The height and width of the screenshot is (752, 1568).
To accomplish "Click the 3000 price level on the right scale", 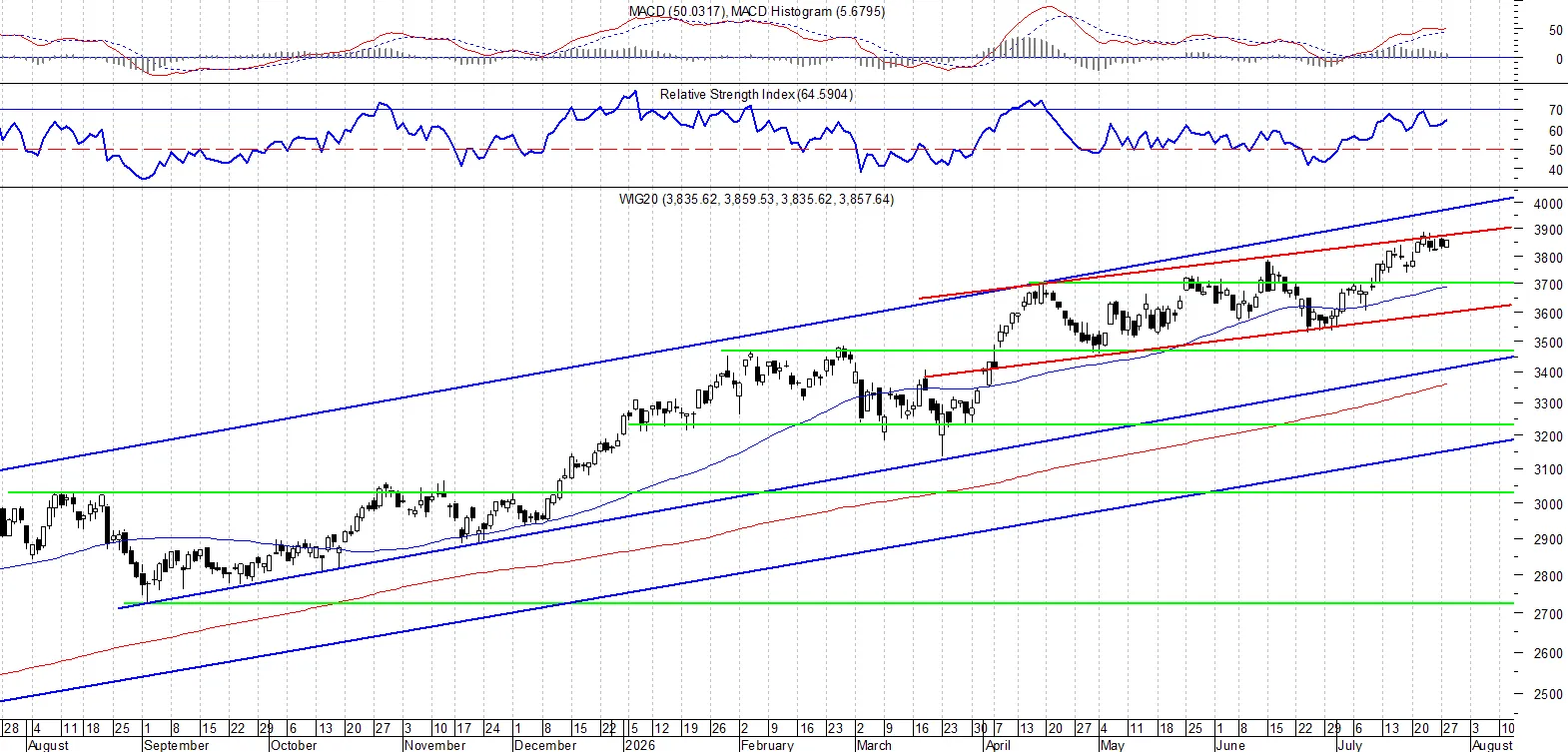I will (x=1548, y=504).
